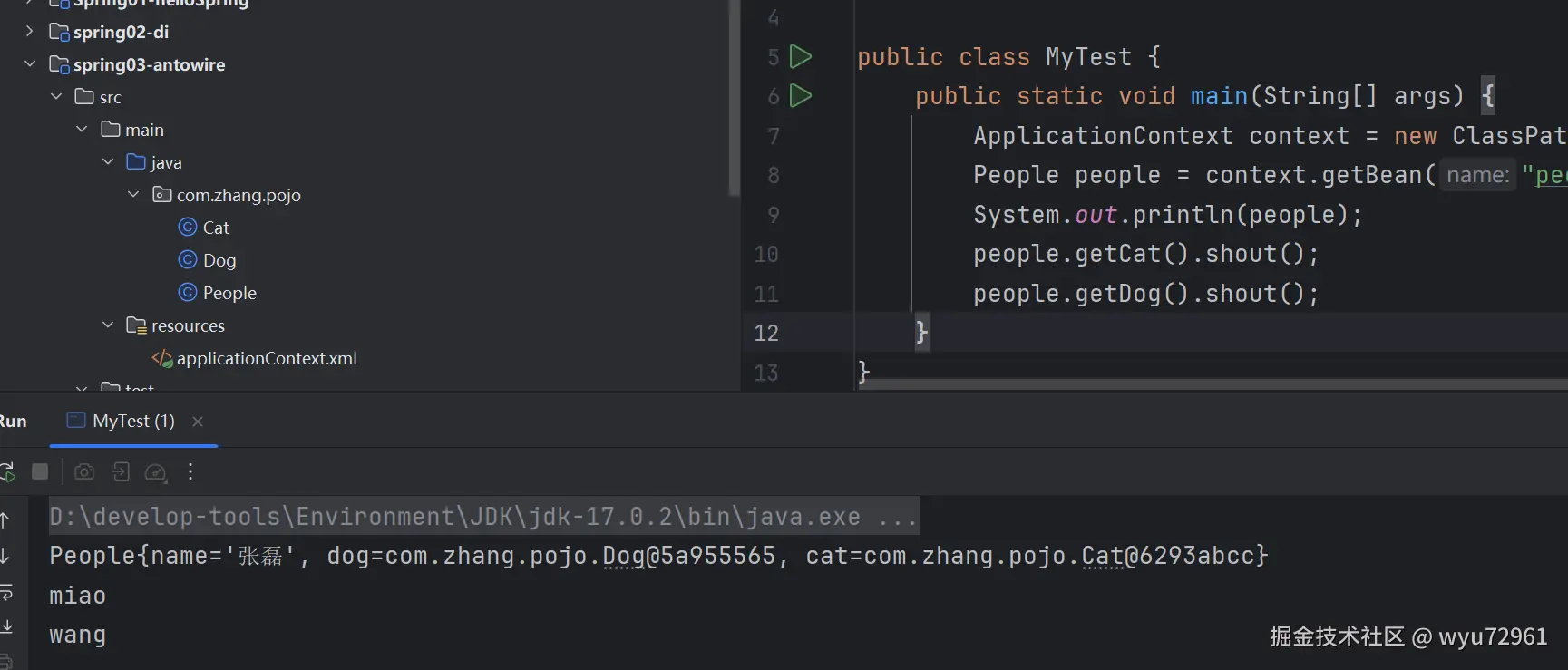Image resolution: width=1568 pixels, height=670 pixels.
Task: Collapse the spring03-antowire module node
Action: pos(30,63)
